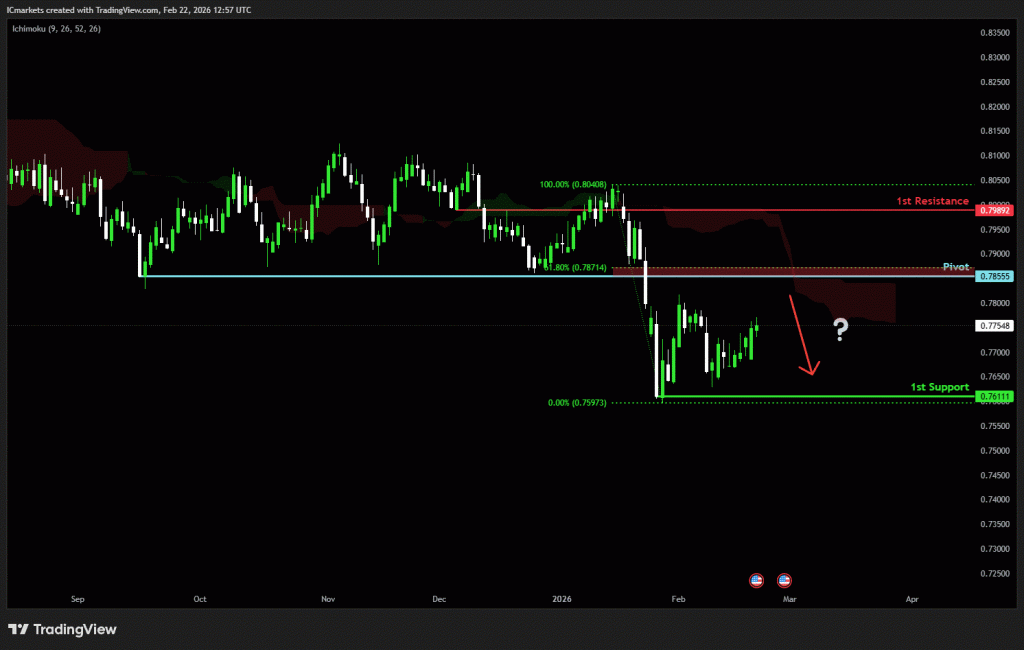Click the TradingView logo at bottom left

[62, 629]
